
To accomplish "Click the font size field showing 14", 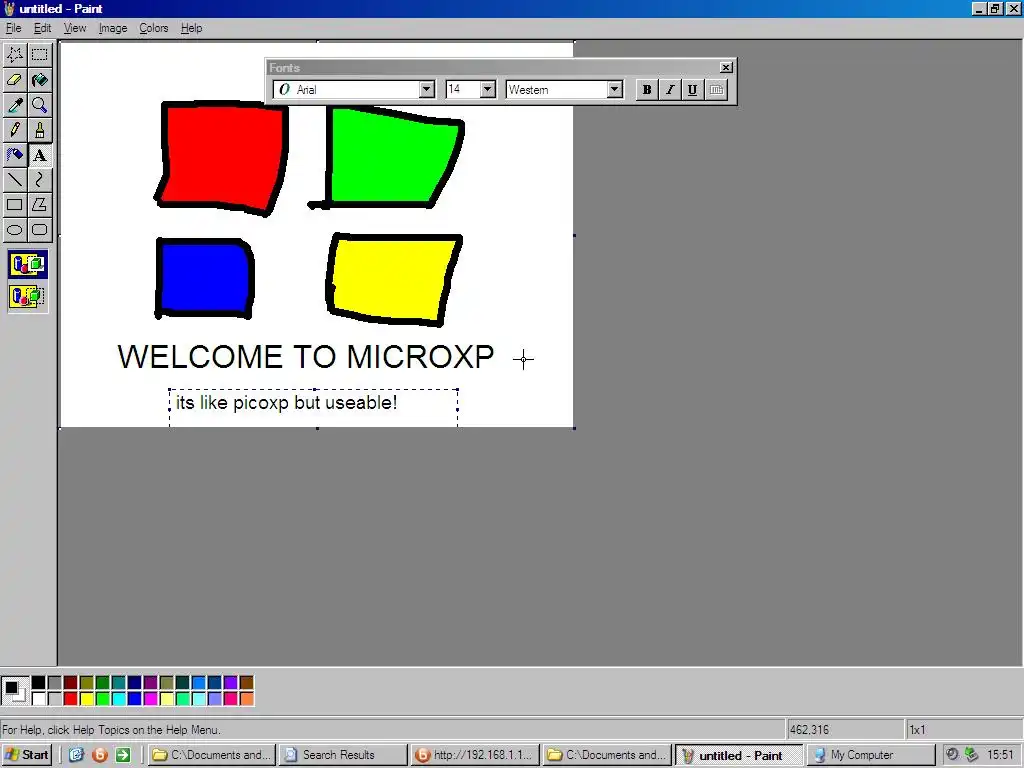I will [463, 89].
